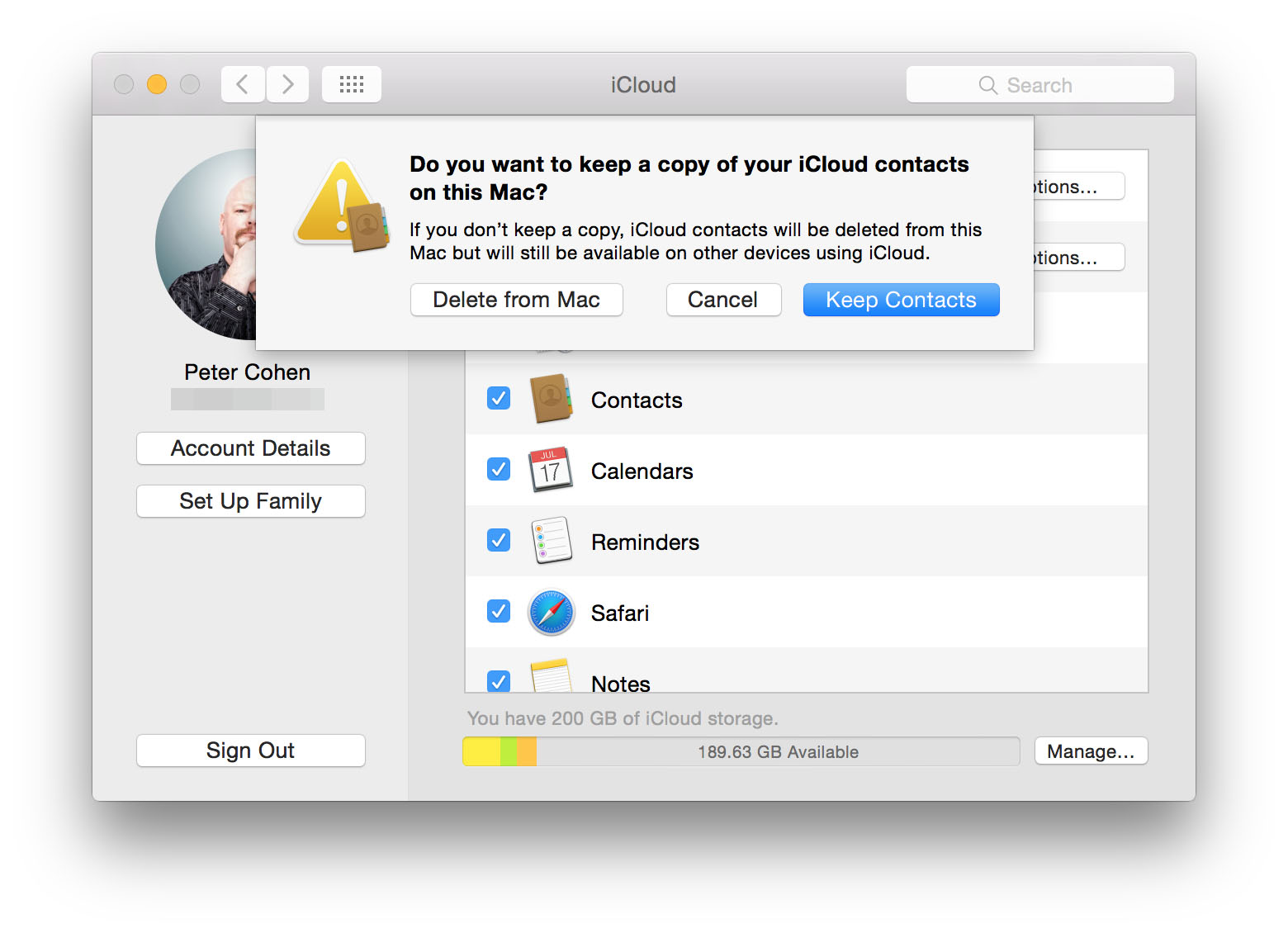Select the Reminders row label
1288x933 pixels.
646,542
